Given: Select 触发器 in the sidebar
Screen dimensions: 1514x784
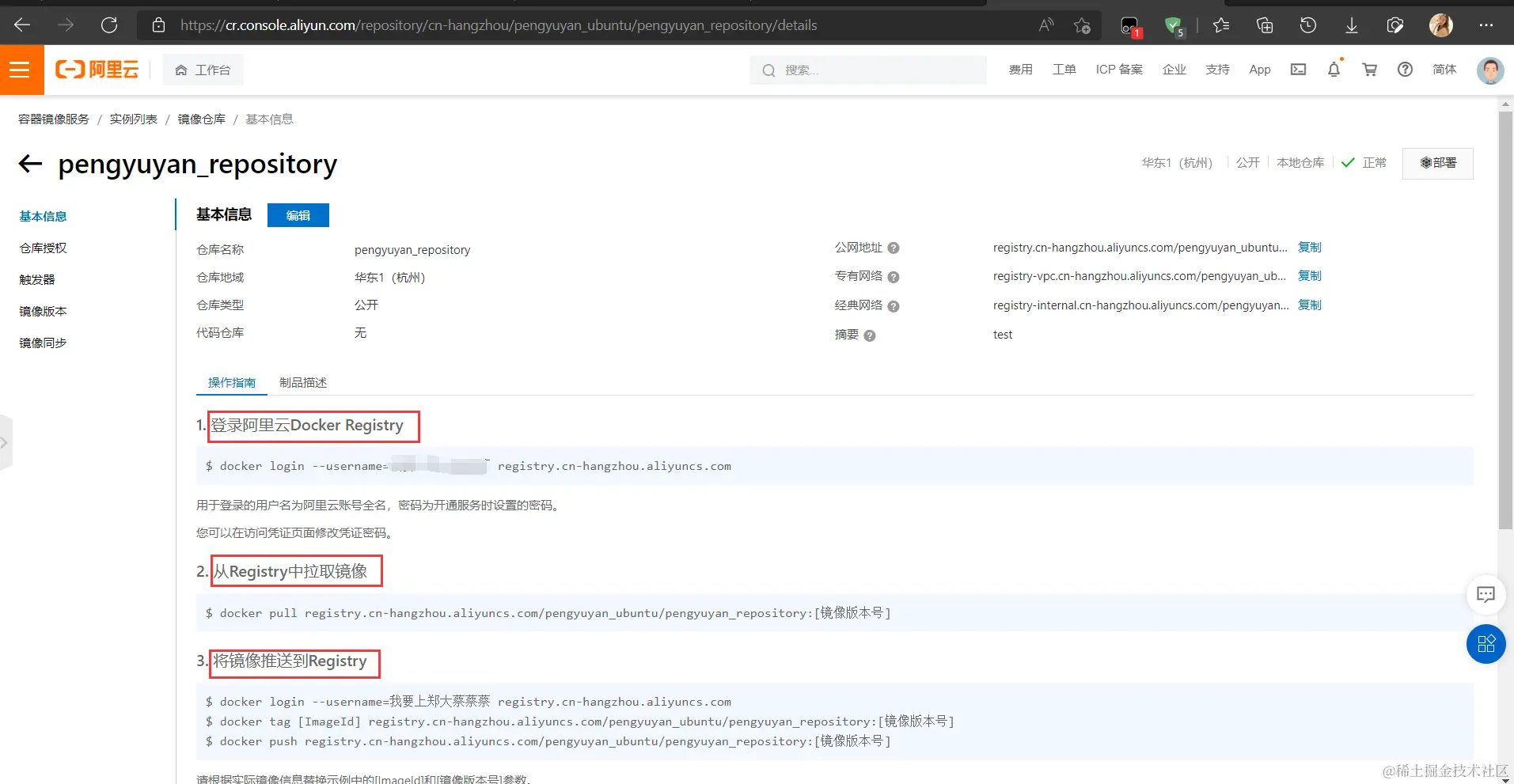Looking at the screenshot, I should pos(37,280).
